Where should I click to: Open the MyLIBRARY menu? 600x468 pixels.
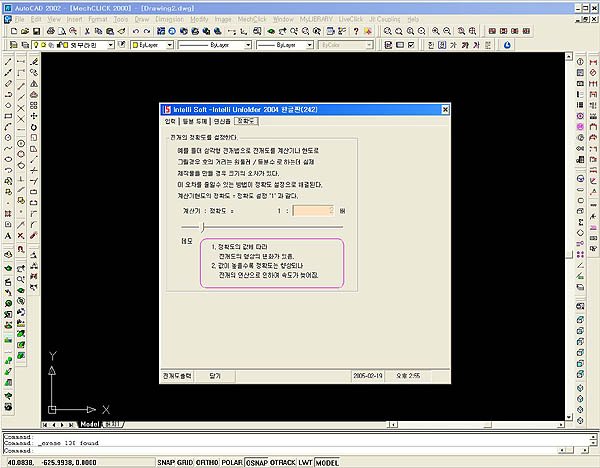coord(316,19)
